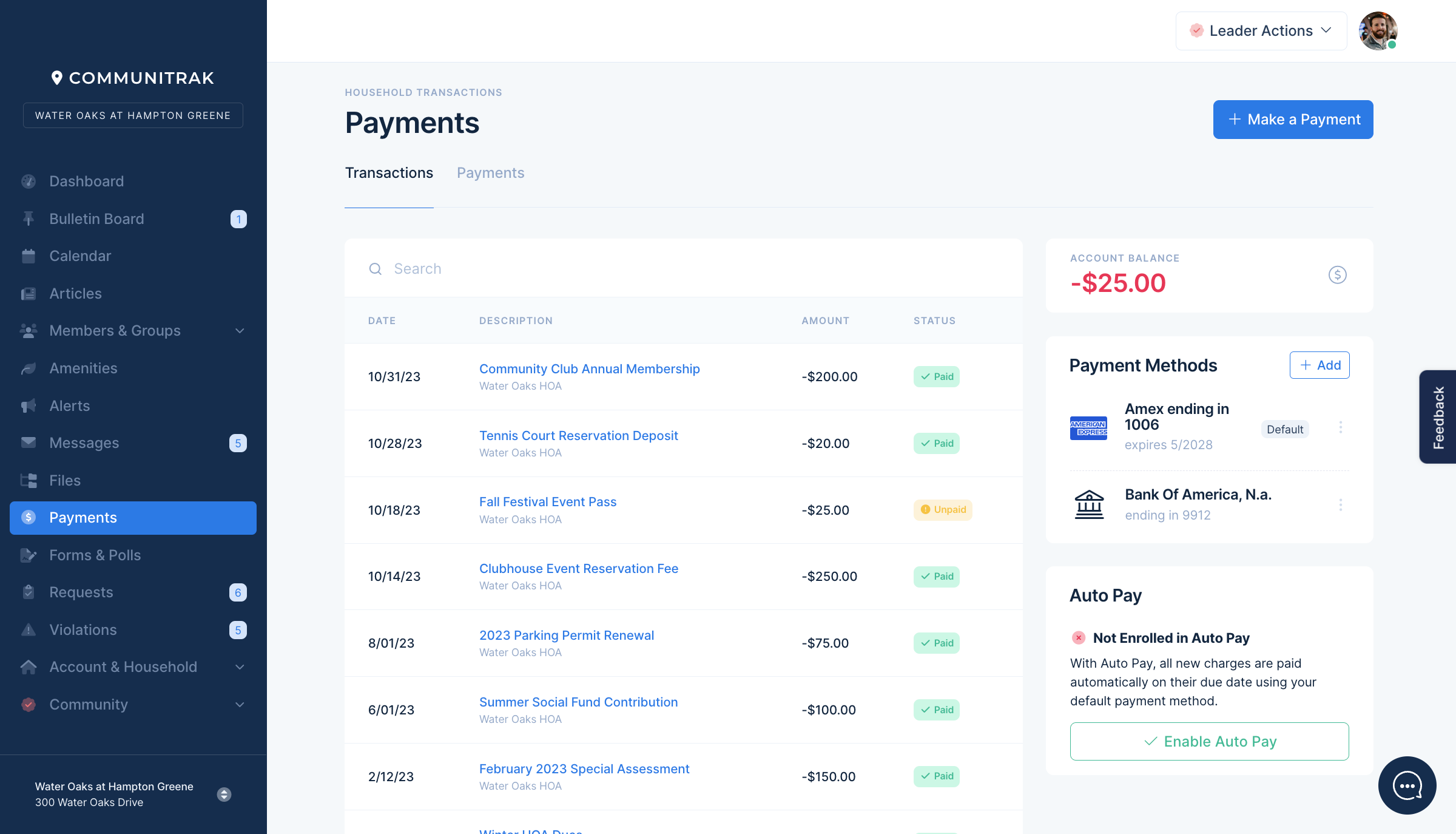Open the chat support bubble icon
1456x834 pixels.
pyautogui.click(x=1407, y=785)
